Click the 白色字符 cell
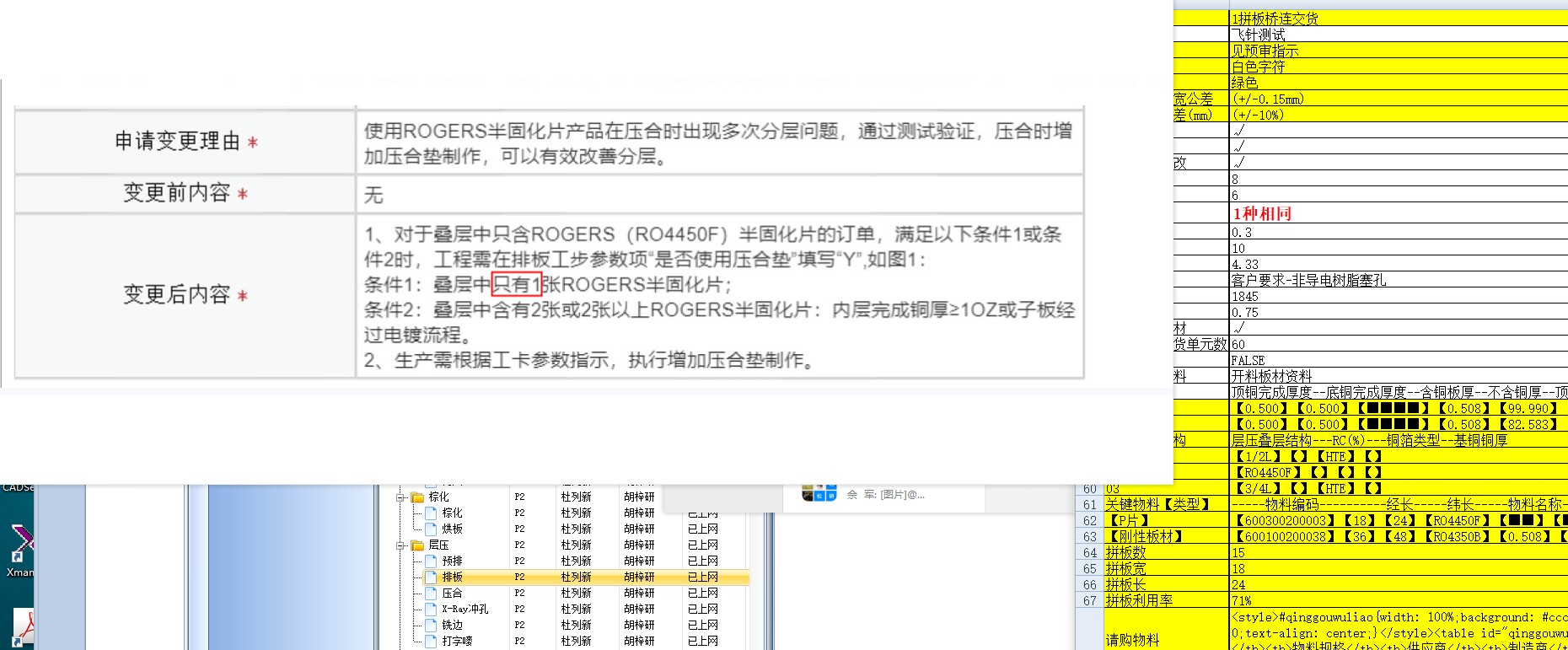Screen dimensions: 1568x650 [1399, 67]
